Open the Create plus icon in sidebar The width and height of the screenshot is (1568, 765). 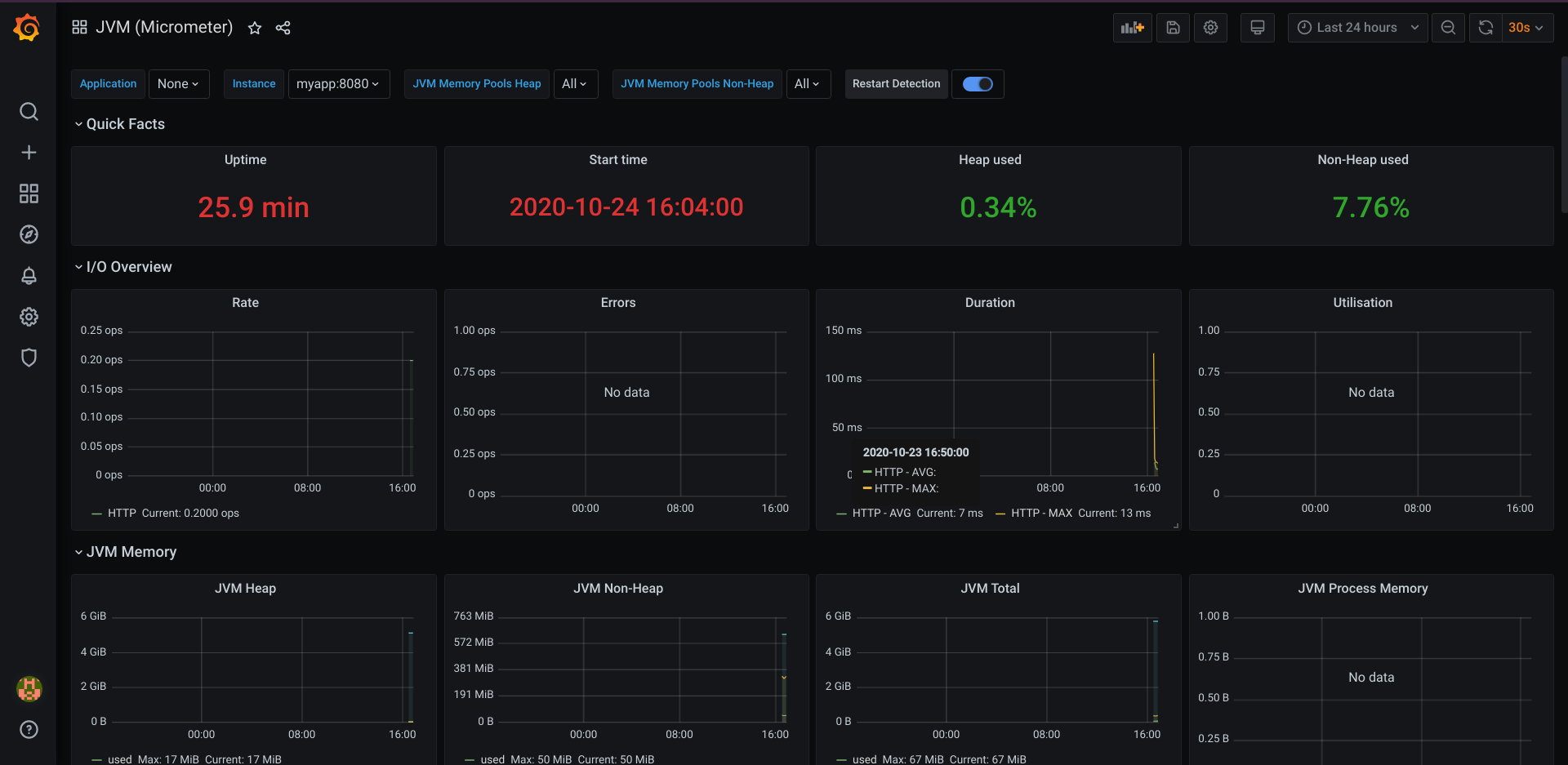(29, 153)
